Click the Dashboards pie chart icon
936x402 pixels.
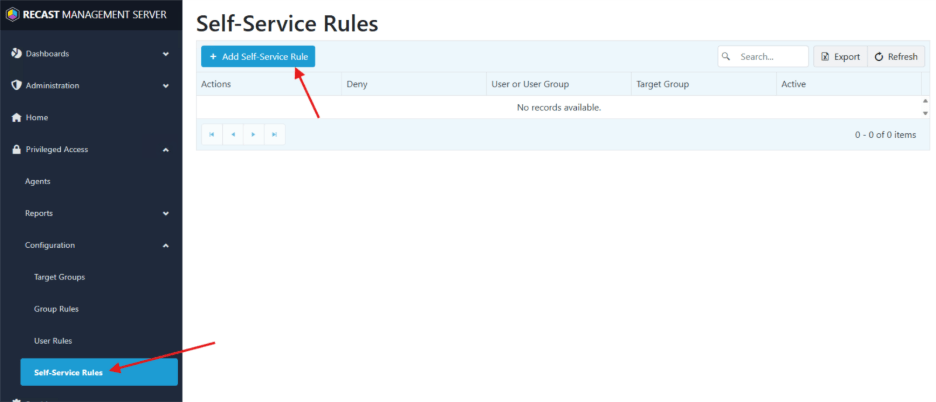coord(17,54)
